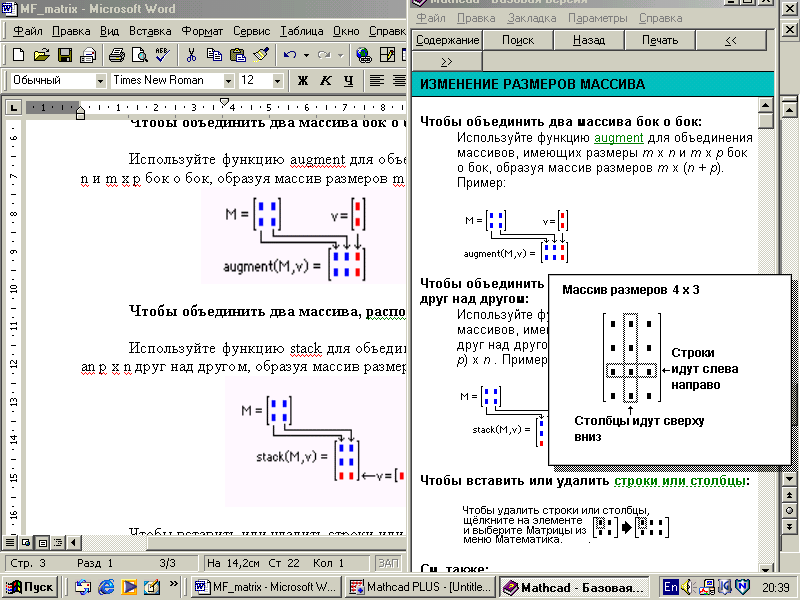The image size is (800, 600).
Task: Paste from clipboard using the Paste icon
Action: point(237,55)
